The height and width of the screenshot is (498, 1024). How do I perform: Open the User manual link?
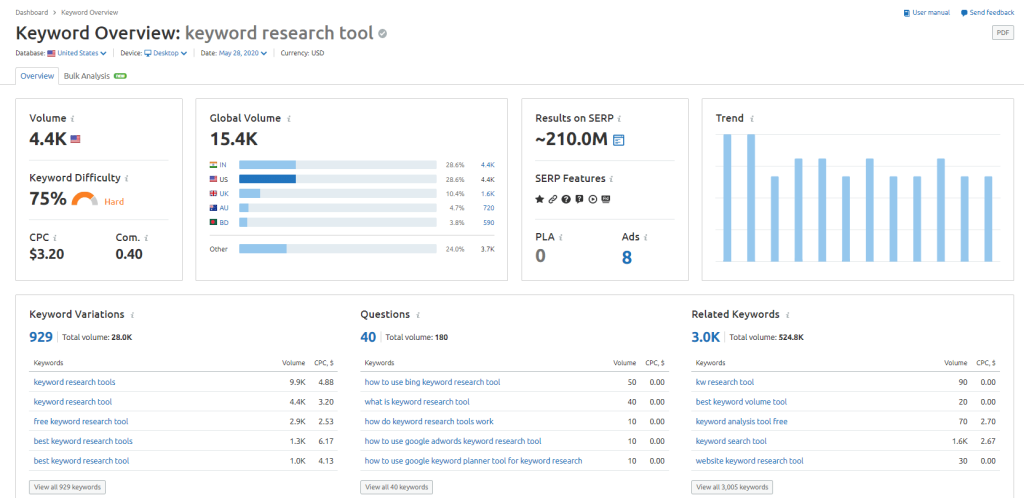[x=929, y=13]
